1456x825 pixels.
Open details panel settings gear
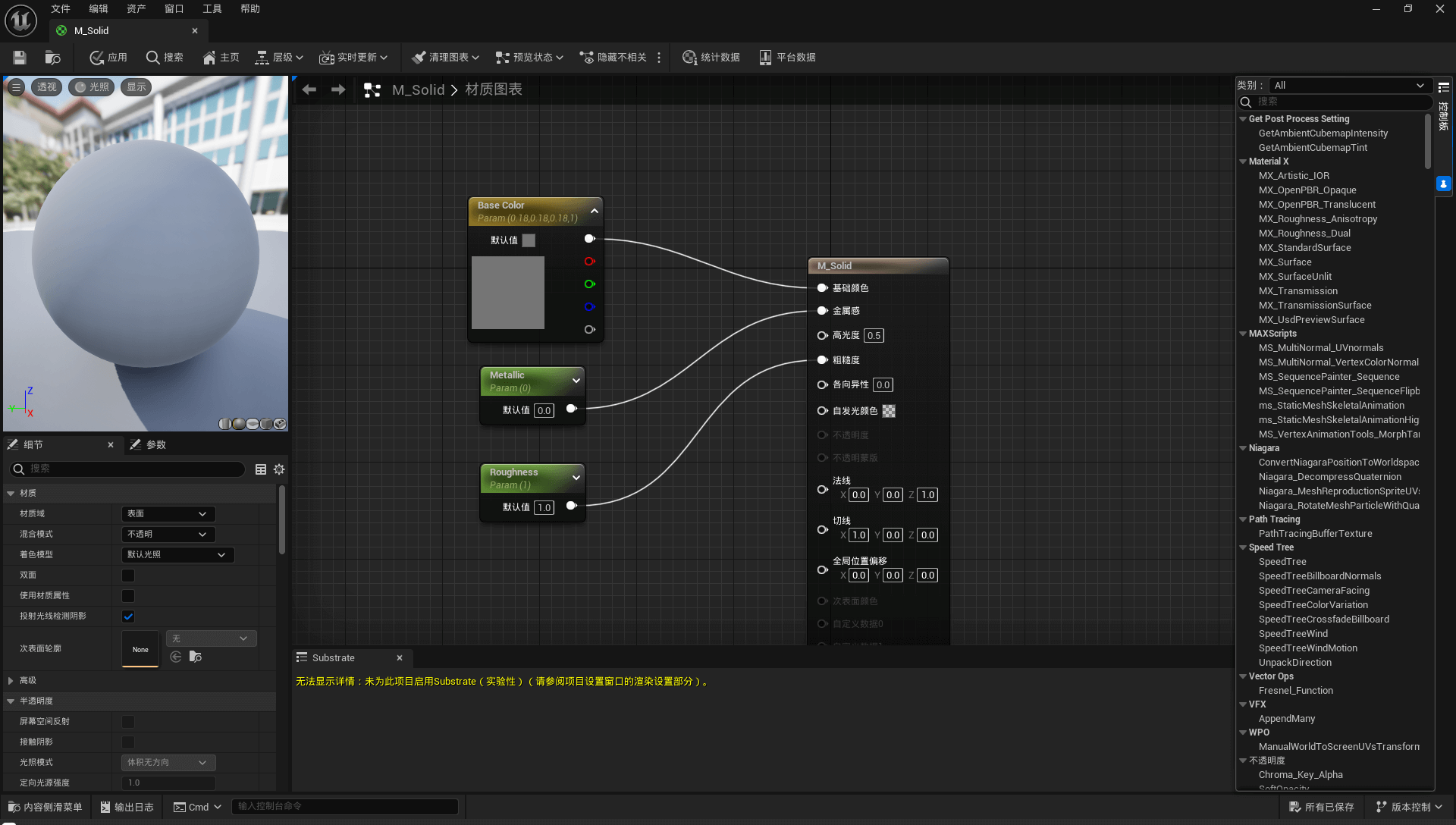click(279, 469)
